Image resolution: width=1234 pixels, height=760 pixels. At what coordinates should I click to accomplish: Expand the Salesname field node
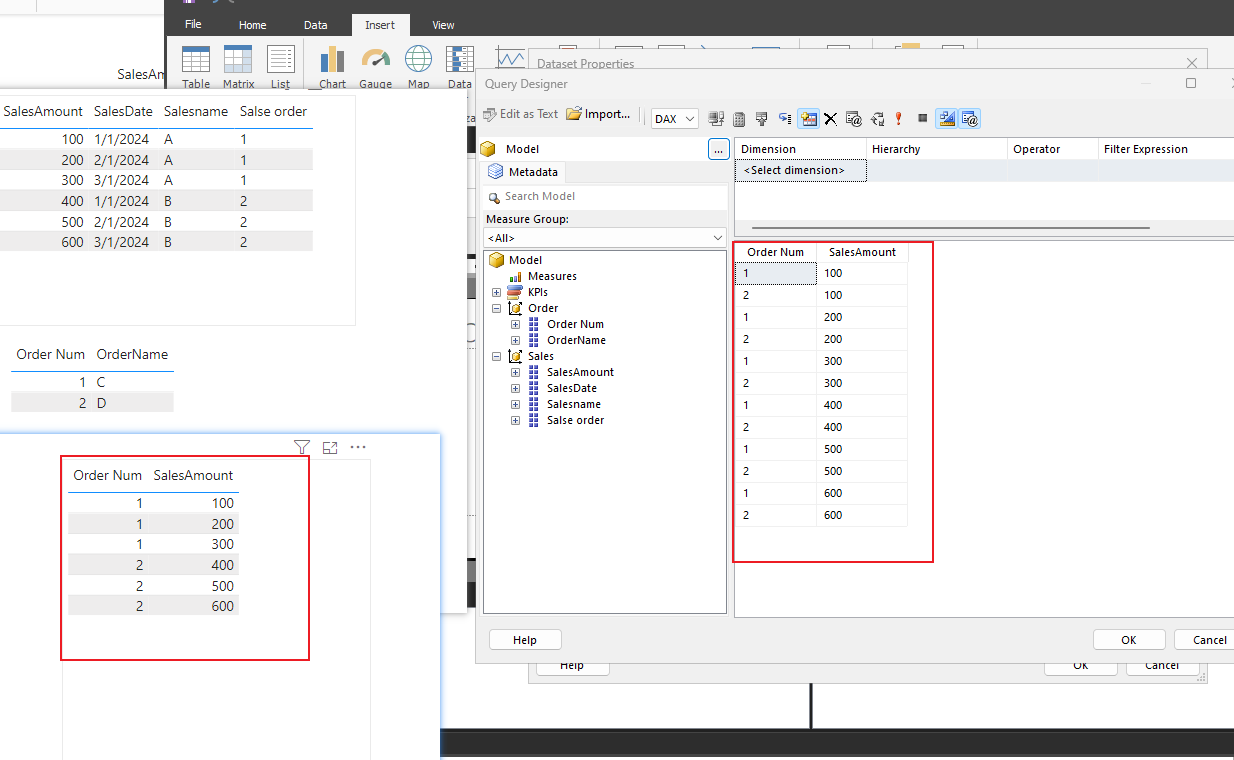516,404
